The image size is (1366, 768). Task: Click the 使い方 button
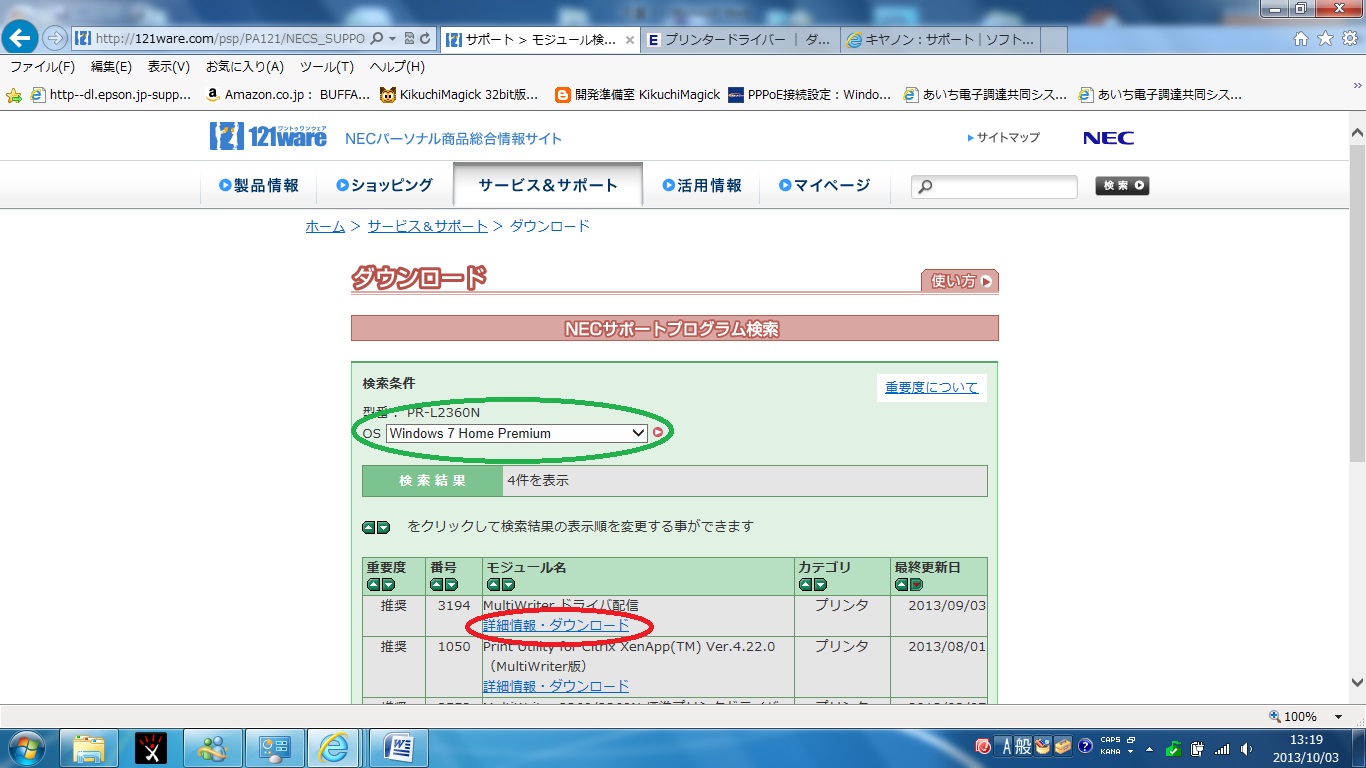tap(960, 281)
